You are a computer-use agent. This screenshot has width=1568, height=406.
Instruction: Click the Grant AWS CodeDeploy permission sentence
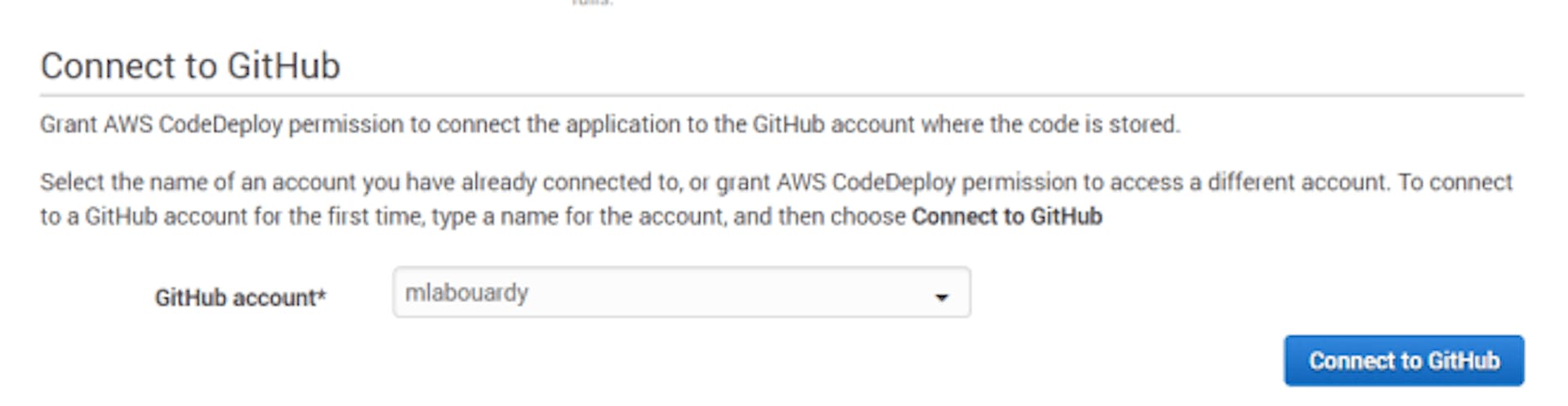click(610, 124)
